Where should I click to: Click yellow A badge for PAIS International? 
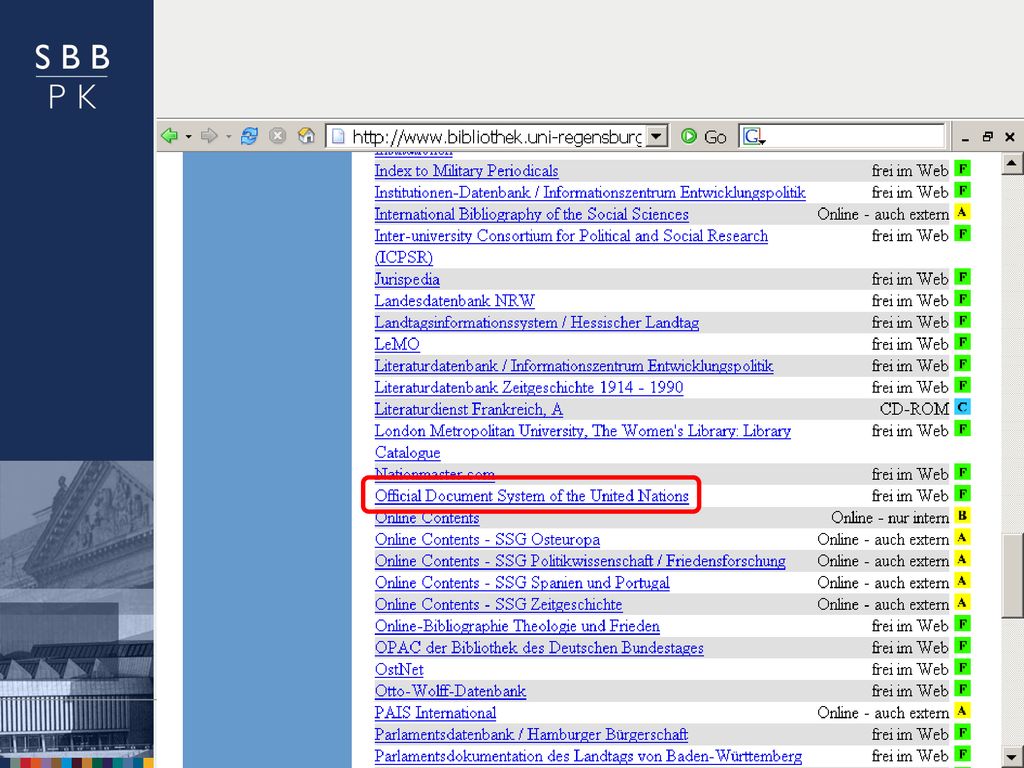click(962, 710)
